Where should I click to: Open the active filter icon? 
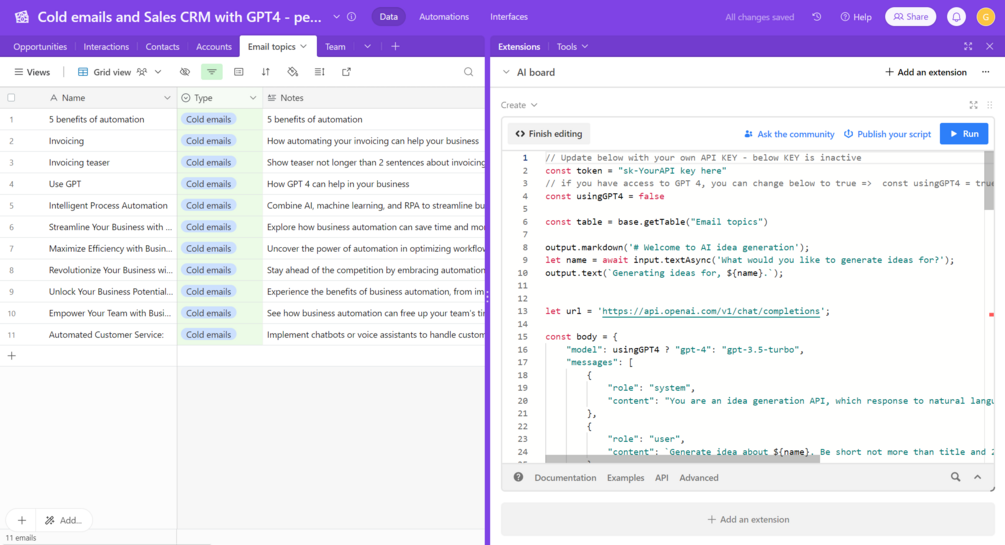coord(212,72)
